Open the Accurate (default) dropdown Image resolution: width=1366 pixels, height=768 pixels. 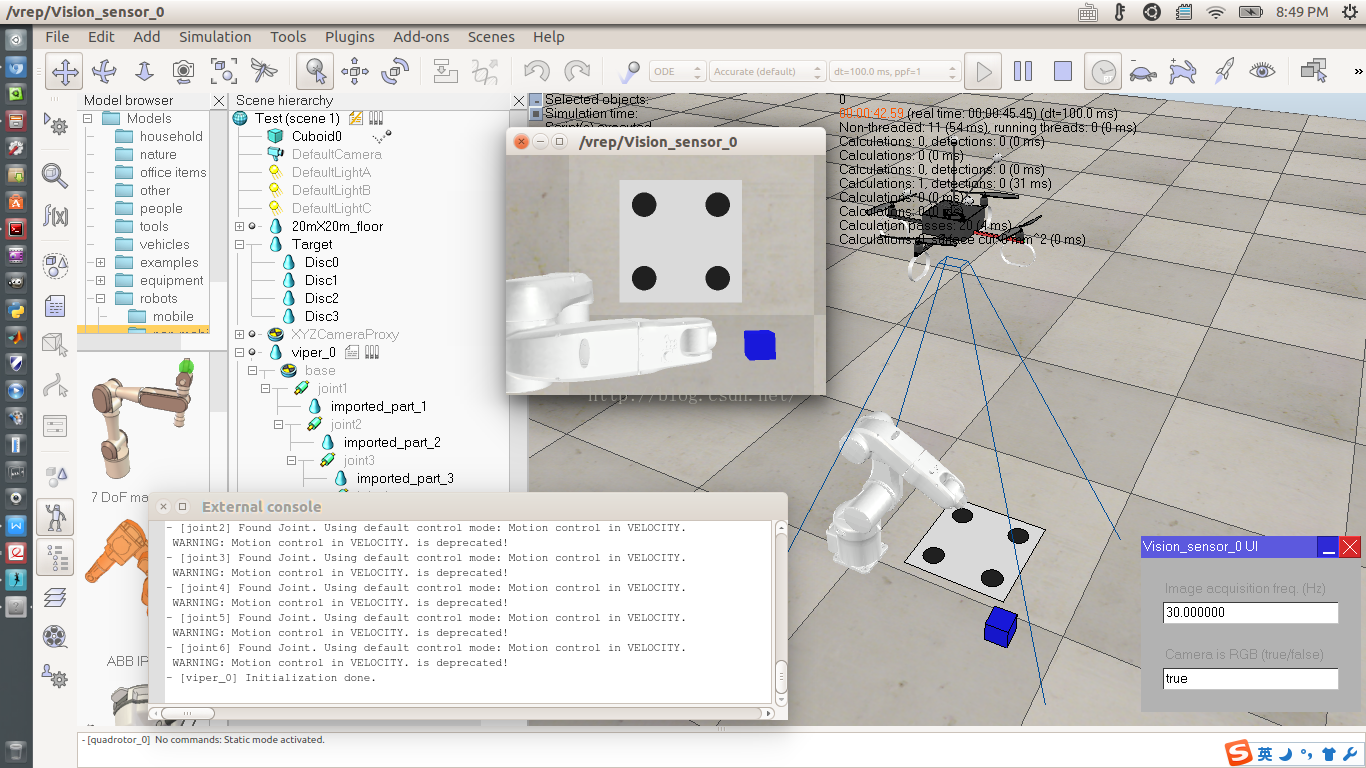point(768,72)
